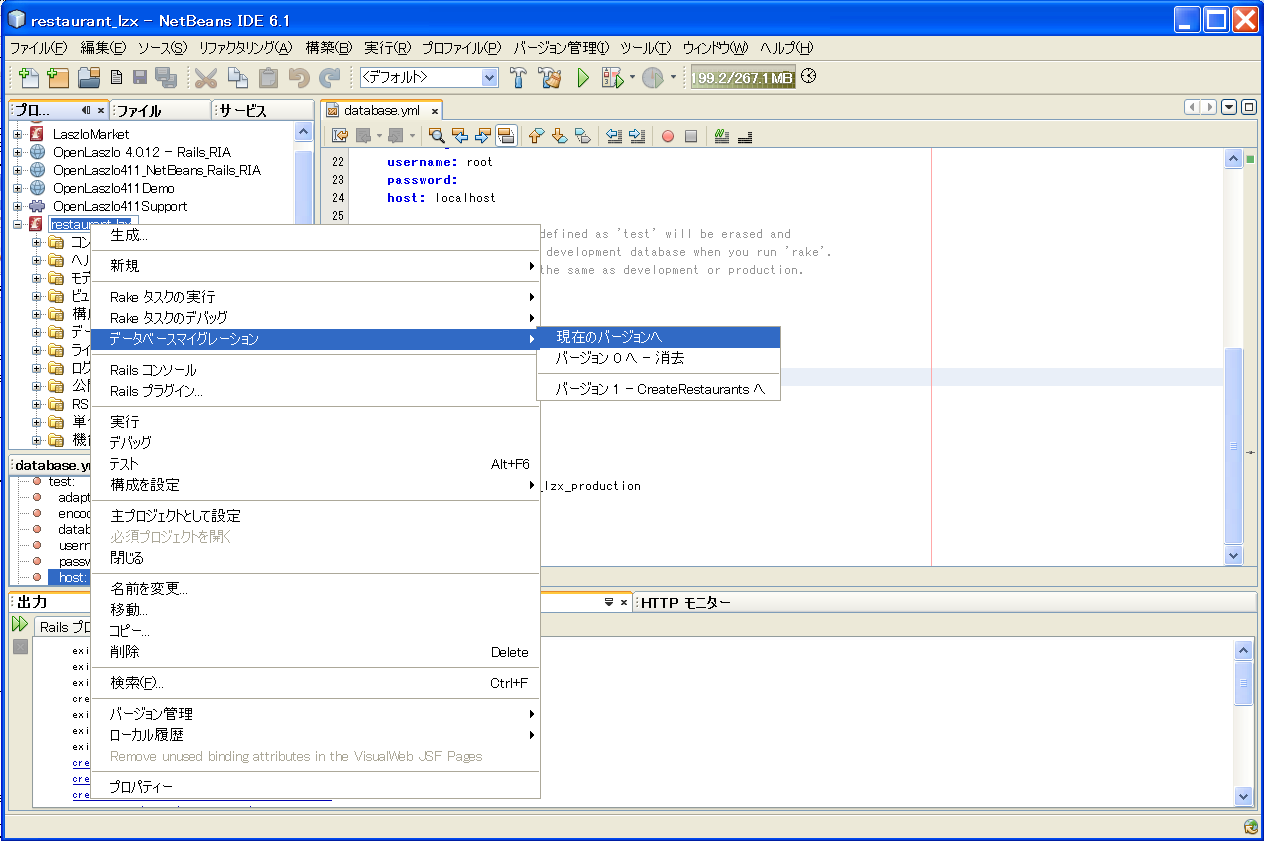Select the test: node in Navigator
Screen dimensions: 1264x841
click(61, 481)
